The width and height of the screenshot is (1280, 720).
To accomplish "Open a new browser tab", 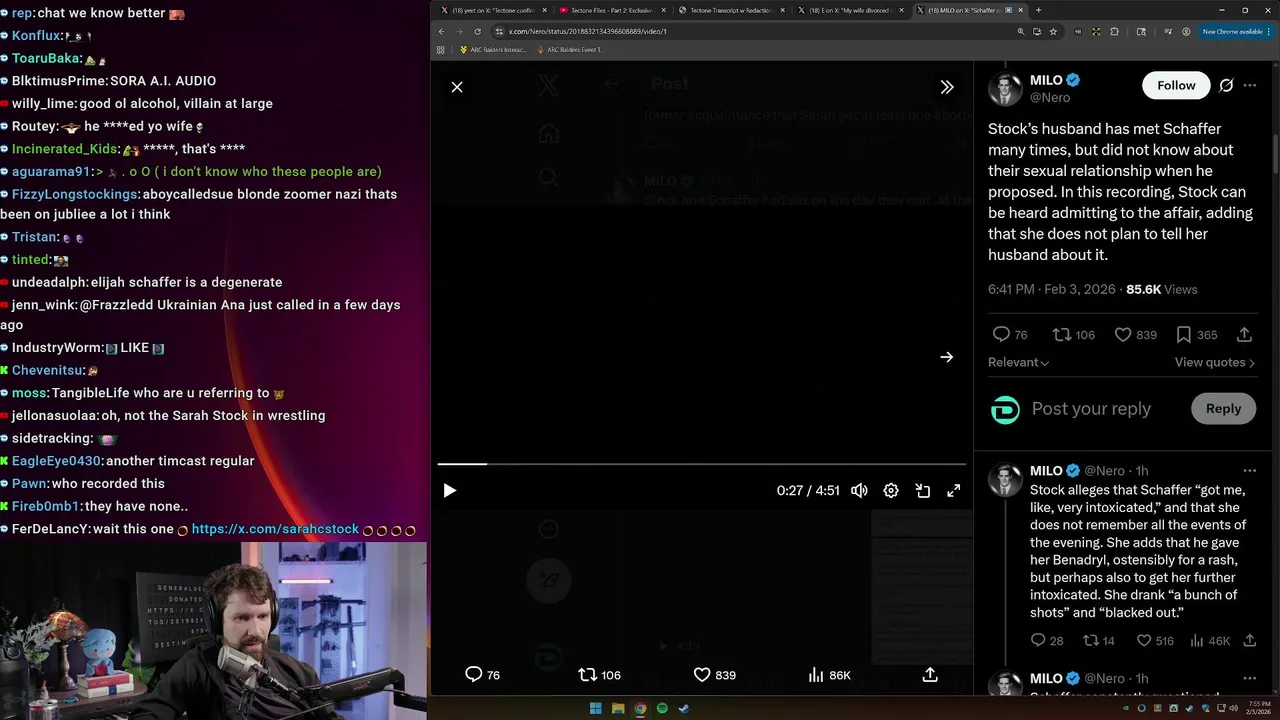I will click(1038, 10).
